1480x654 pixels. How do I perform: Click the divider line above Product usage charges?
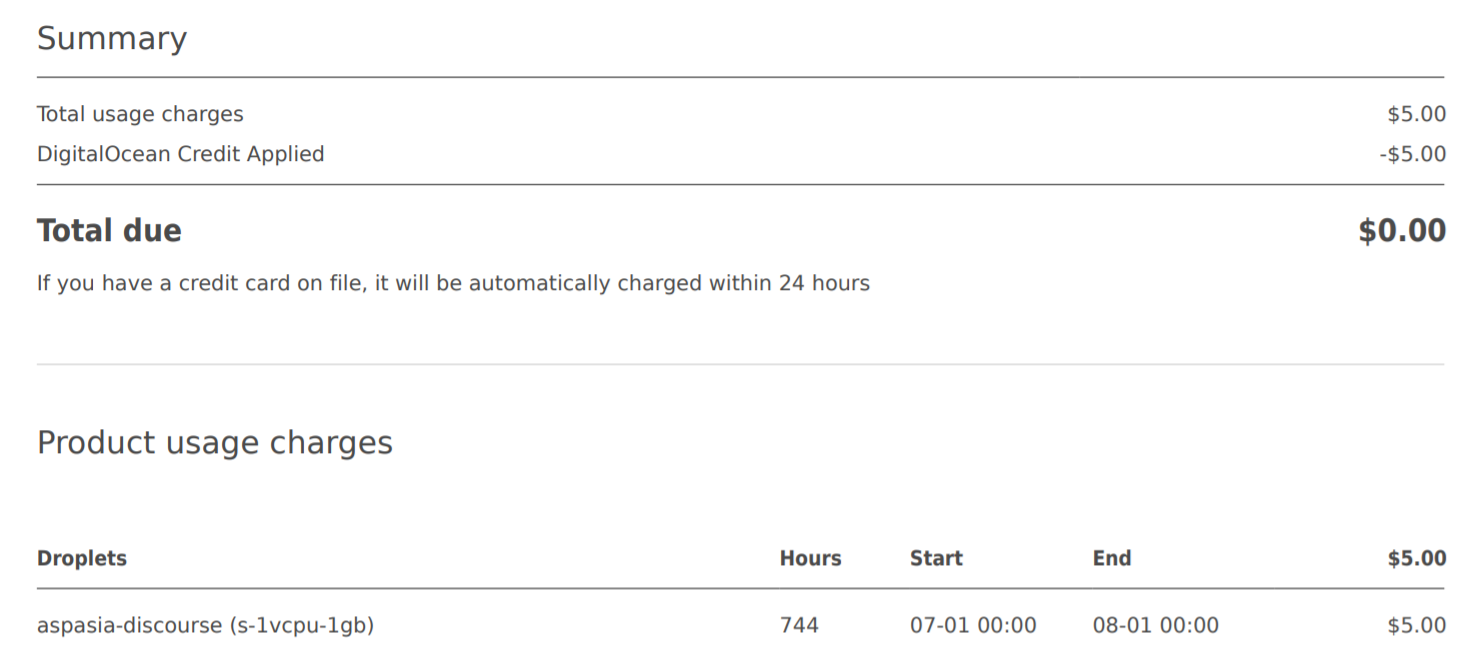740,364
